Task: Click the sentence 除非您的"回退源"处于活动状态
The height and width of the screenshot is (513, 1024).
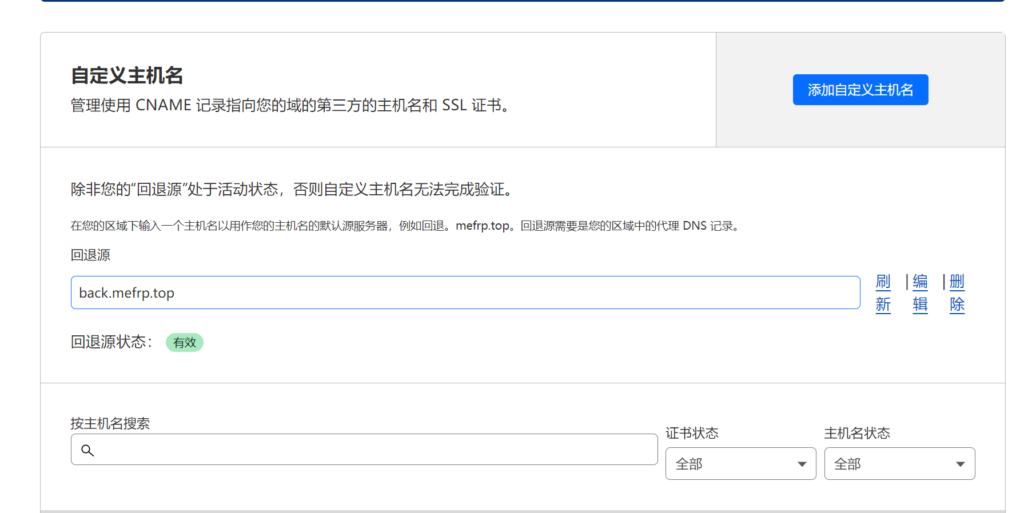Action: [x=175, y=190]
